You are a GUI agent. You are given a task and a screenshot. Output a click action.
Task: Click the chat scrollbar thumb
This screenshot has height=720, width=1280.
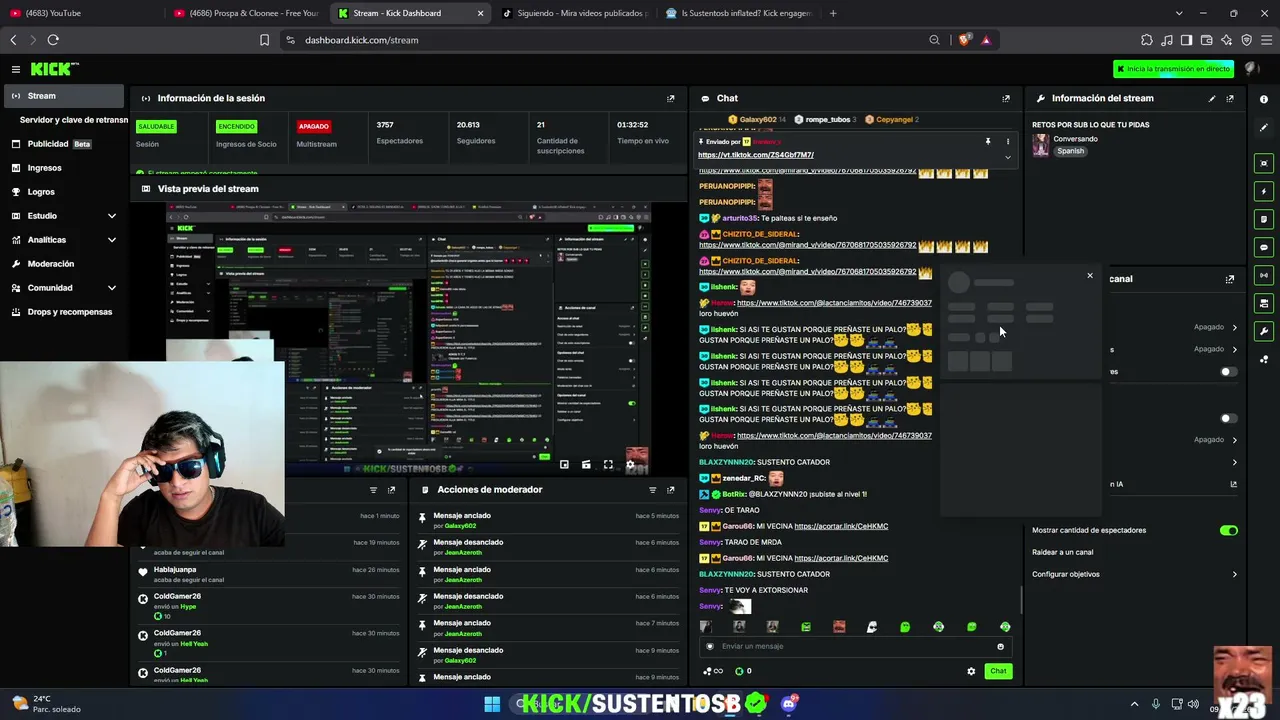pos(1021,600)
